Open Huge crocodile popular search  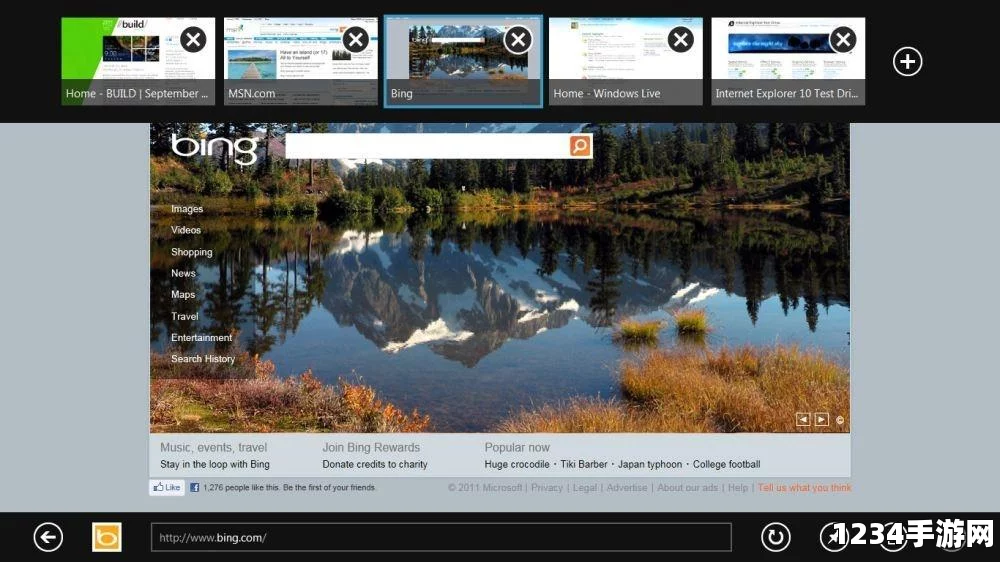[x=517, y=464]
